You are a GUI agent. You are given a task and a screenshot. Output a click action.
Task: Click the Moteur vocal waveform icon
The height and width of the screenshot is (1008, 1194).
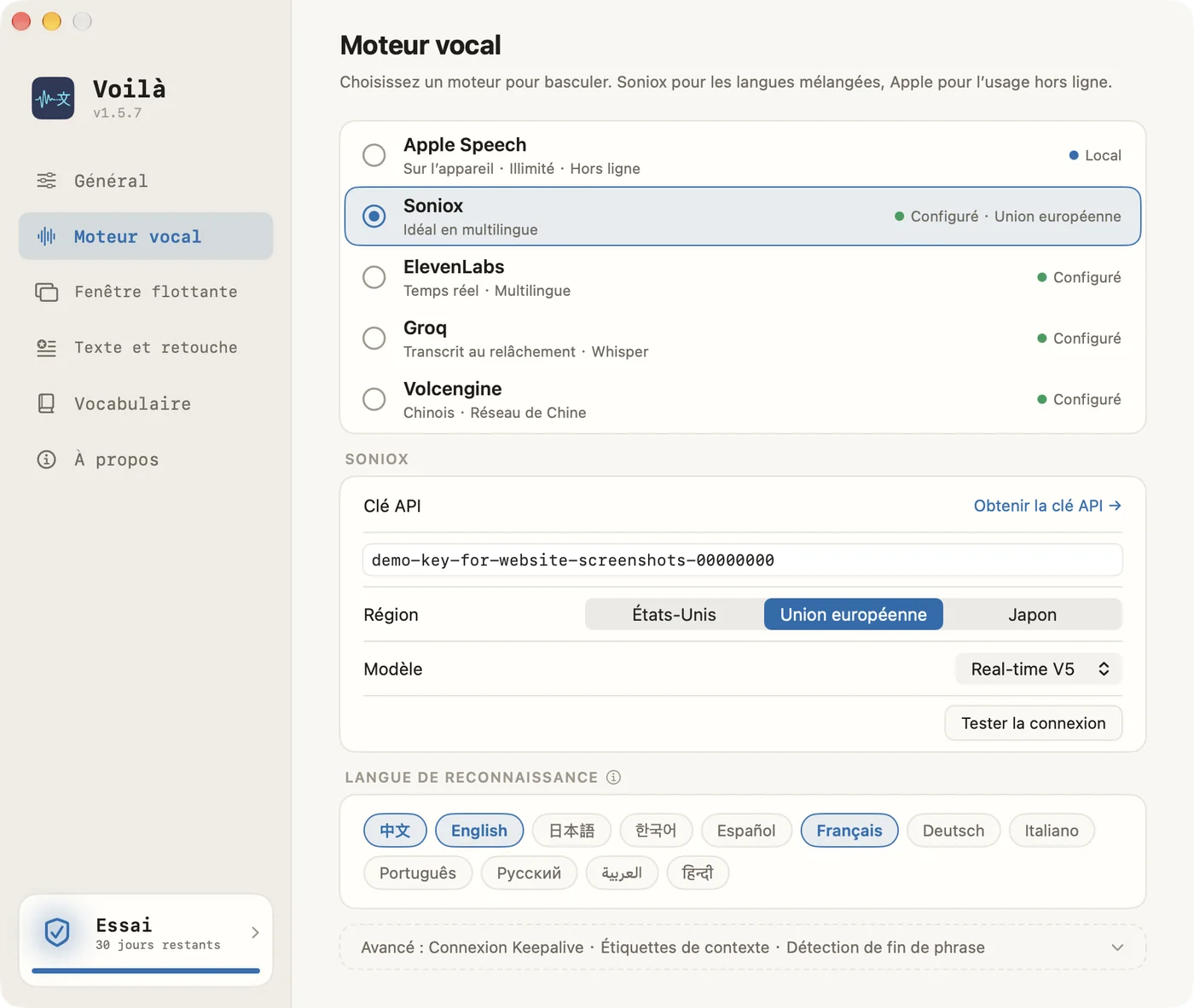coord(47,236)
